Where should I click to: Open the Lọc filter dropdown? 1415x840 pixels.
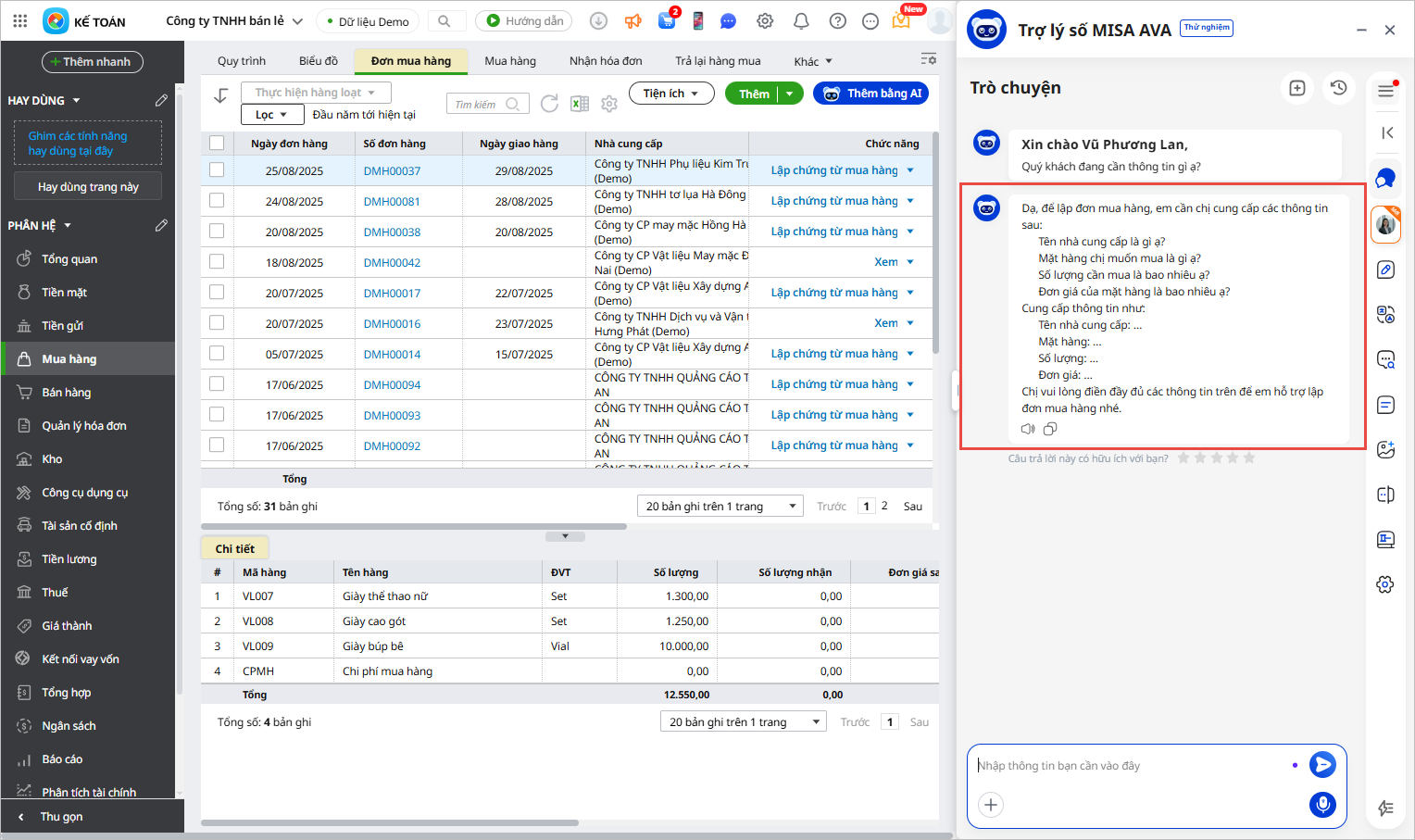pos(272,115)
